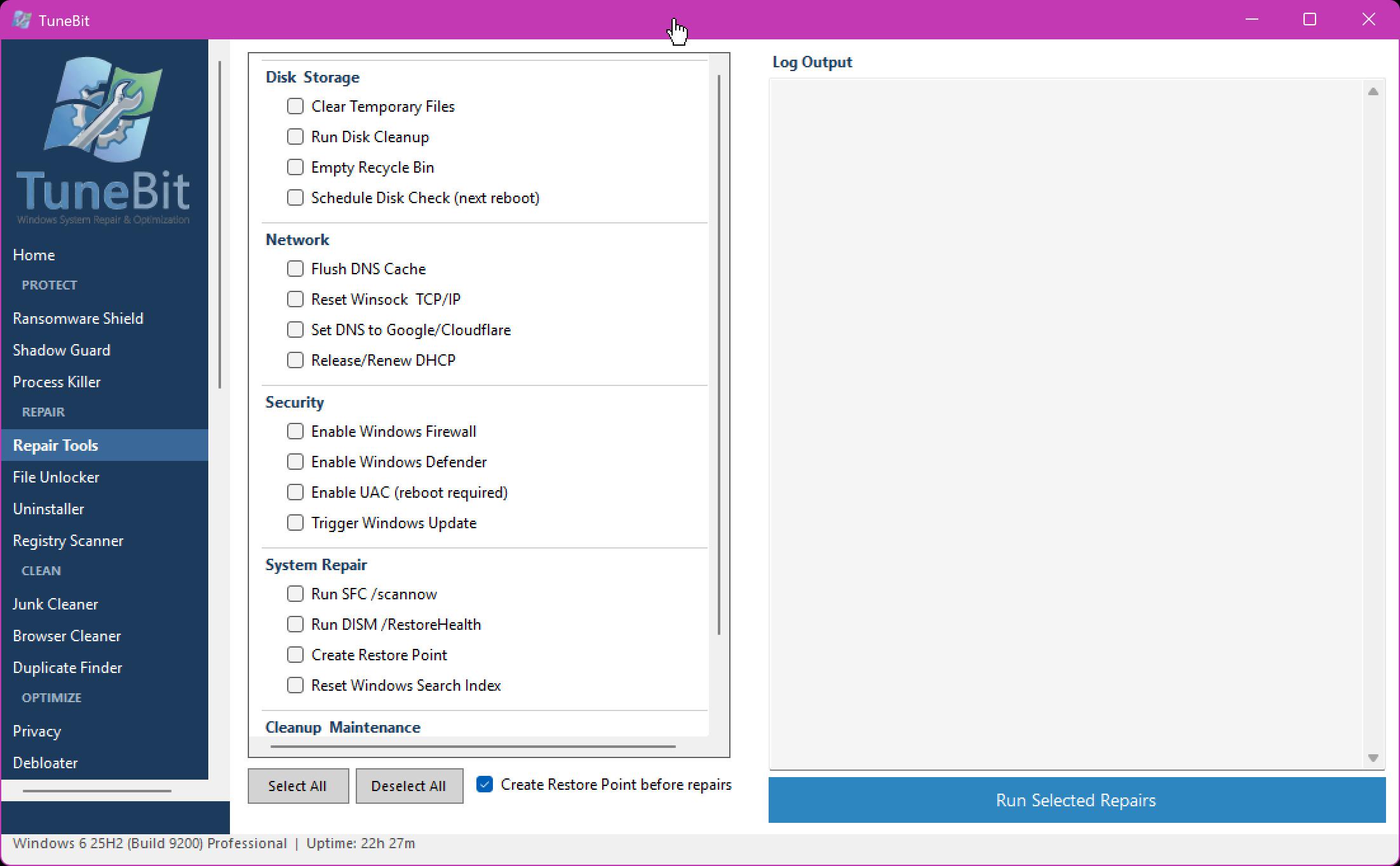Open Duplicate Finder
The image size is (1400, 866).
pos(105,667)
